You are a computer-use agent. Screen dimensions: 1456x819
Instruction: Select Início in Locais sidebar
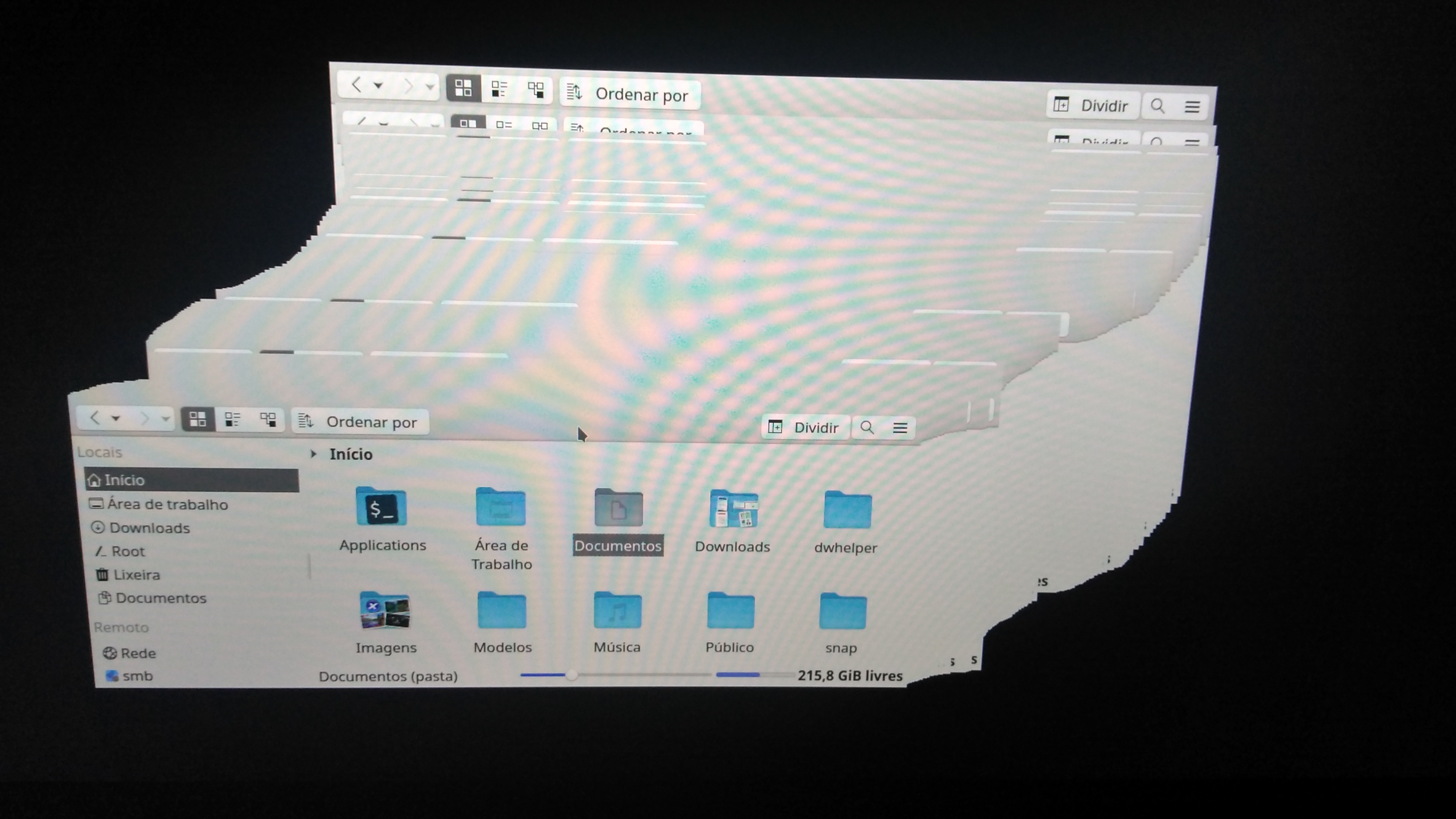click(192, 480)
